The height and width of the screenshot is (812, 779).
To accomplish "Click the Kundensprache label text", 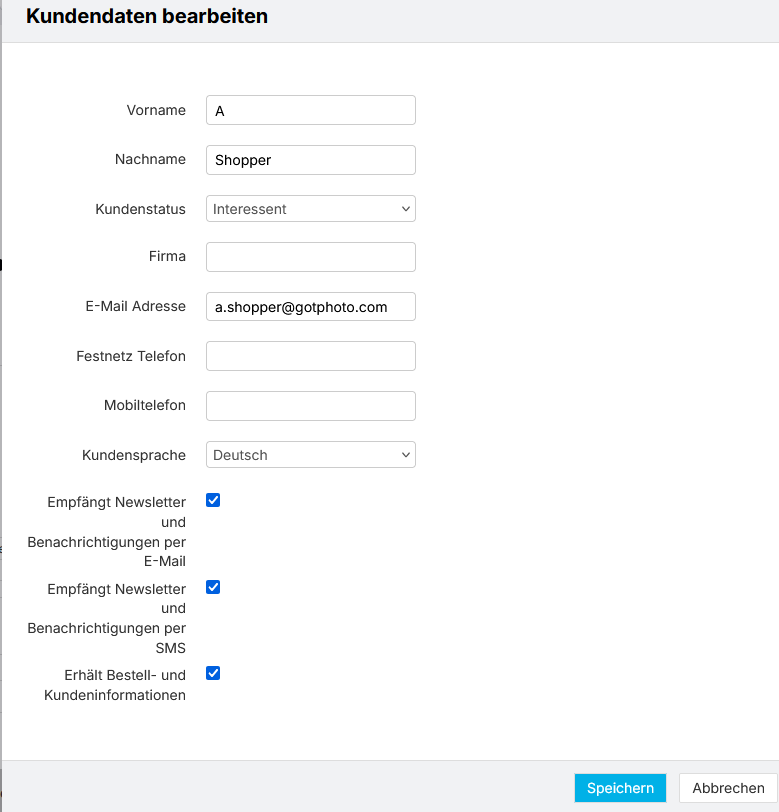I will coord(134,455).
